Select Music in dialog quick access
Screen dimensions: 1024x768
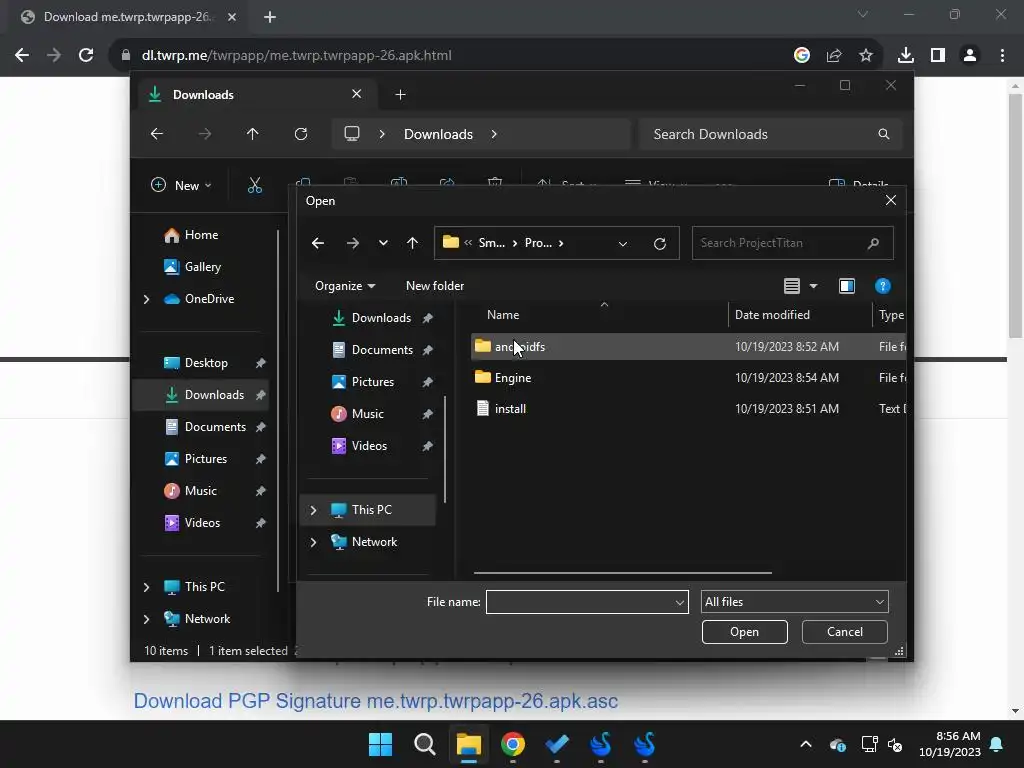(367, 414)
